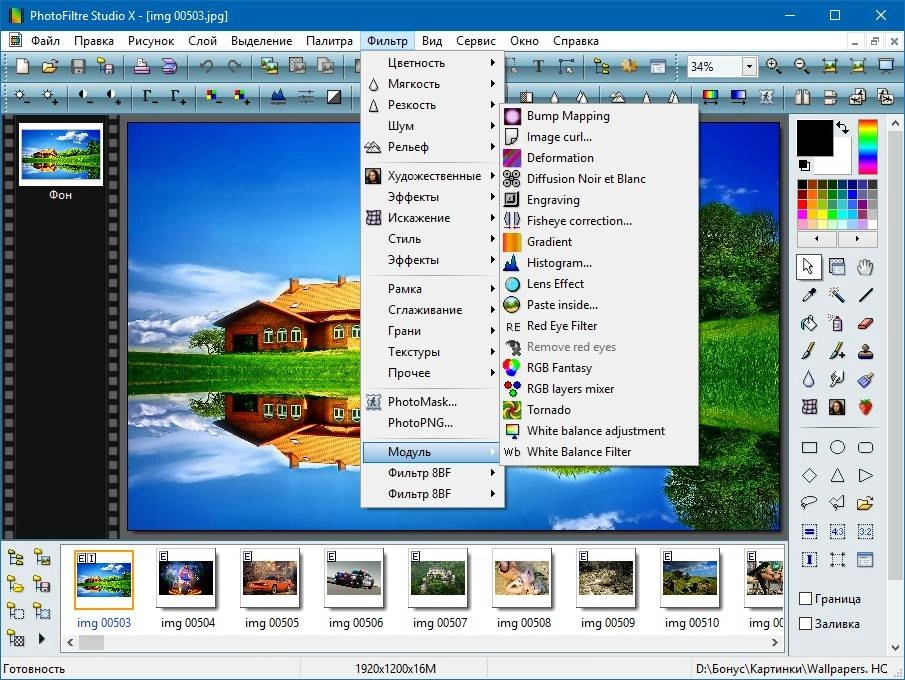Choose White Balance Filter entry

click(600, 452)
